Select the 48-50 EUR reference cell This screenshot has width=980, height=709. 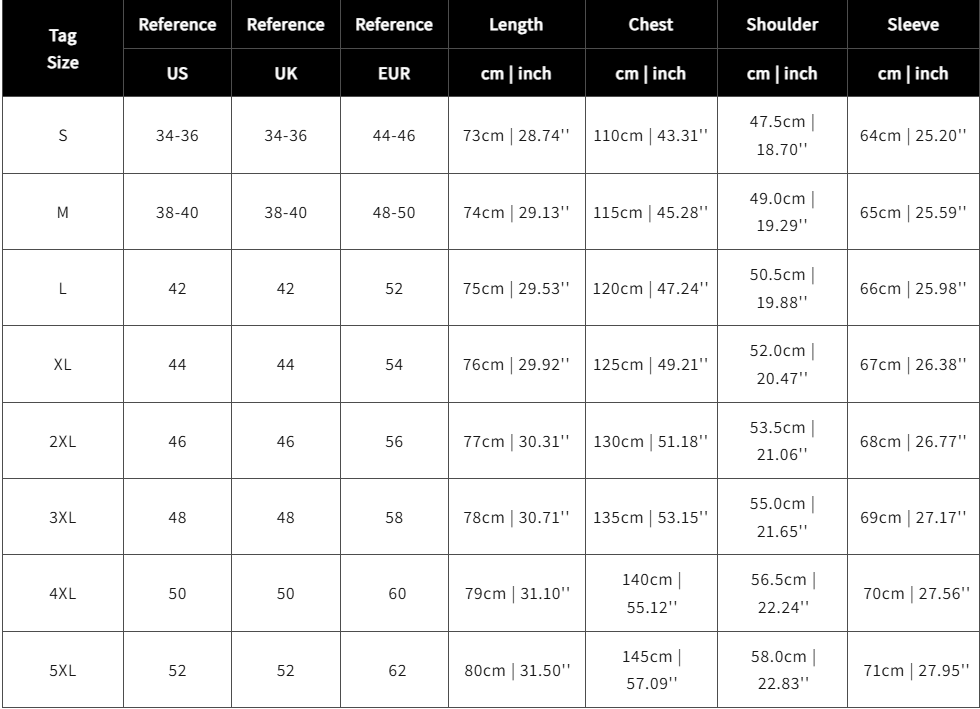click(x=394, y=212)
